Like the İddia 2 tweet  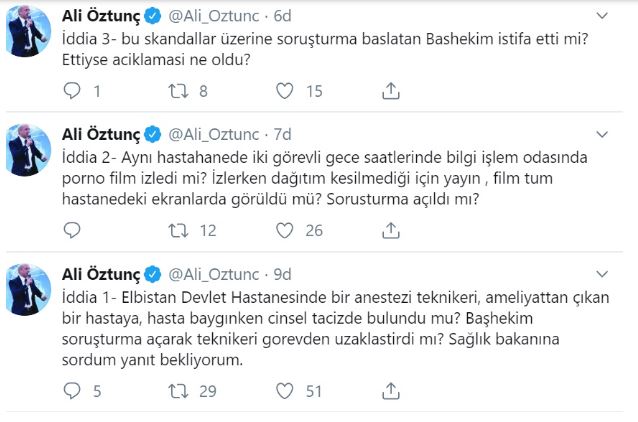pyautogui.click(x=285, y=230)
